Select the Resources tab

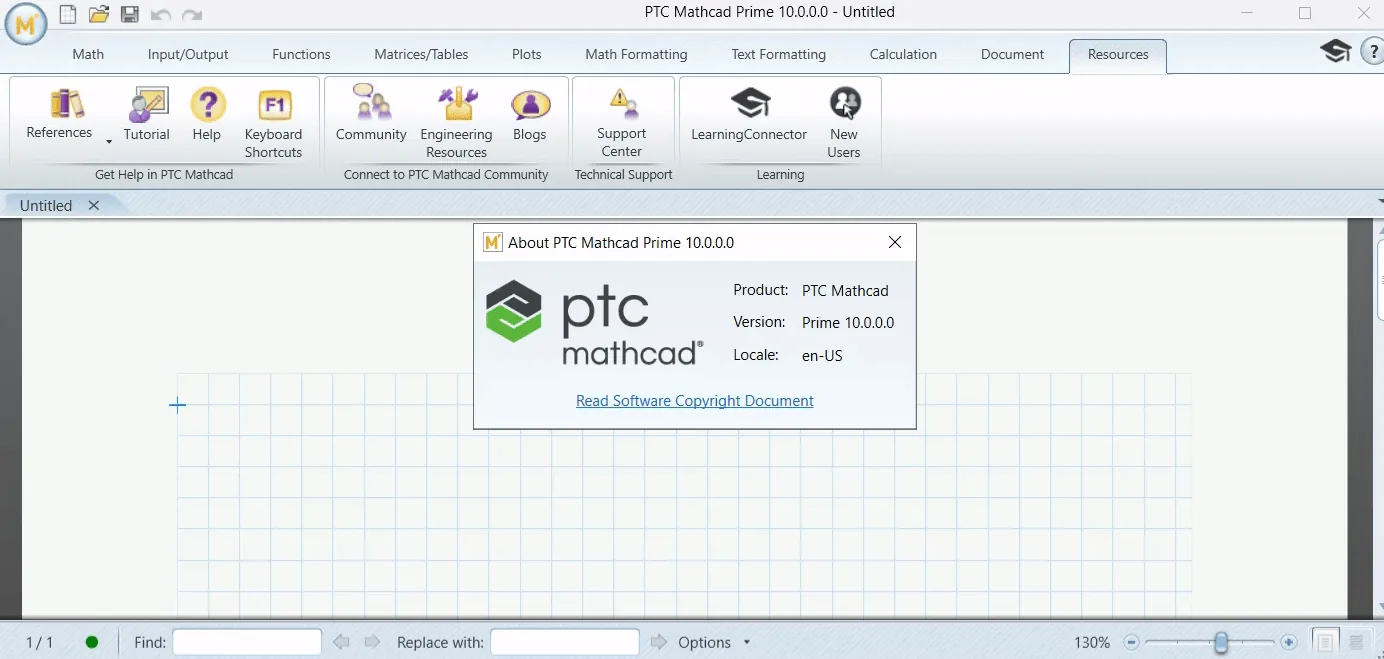[x=1118, y=55]
